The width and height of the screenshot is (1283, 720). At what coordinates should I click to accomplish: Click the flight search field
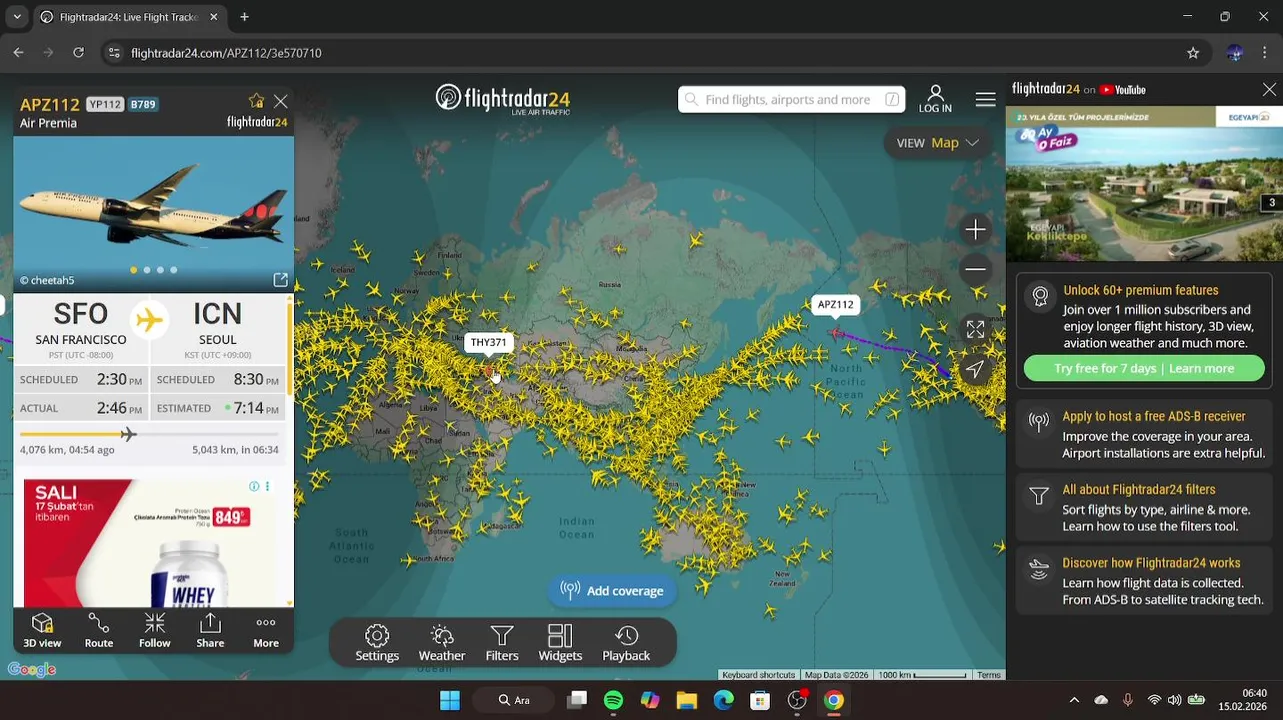pyautogui.click(x=791, y=99)
